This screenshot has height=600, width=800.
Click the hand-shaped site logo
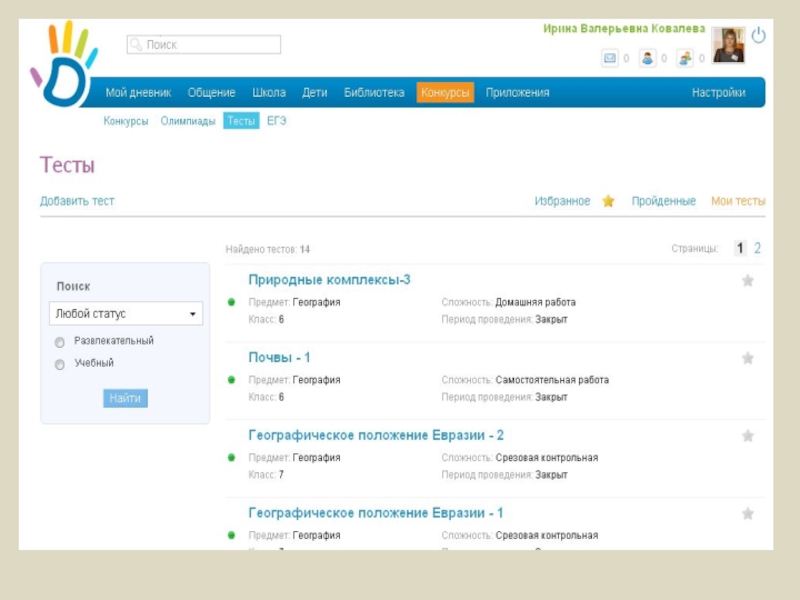pyautogui.click(x=62, y=64)
